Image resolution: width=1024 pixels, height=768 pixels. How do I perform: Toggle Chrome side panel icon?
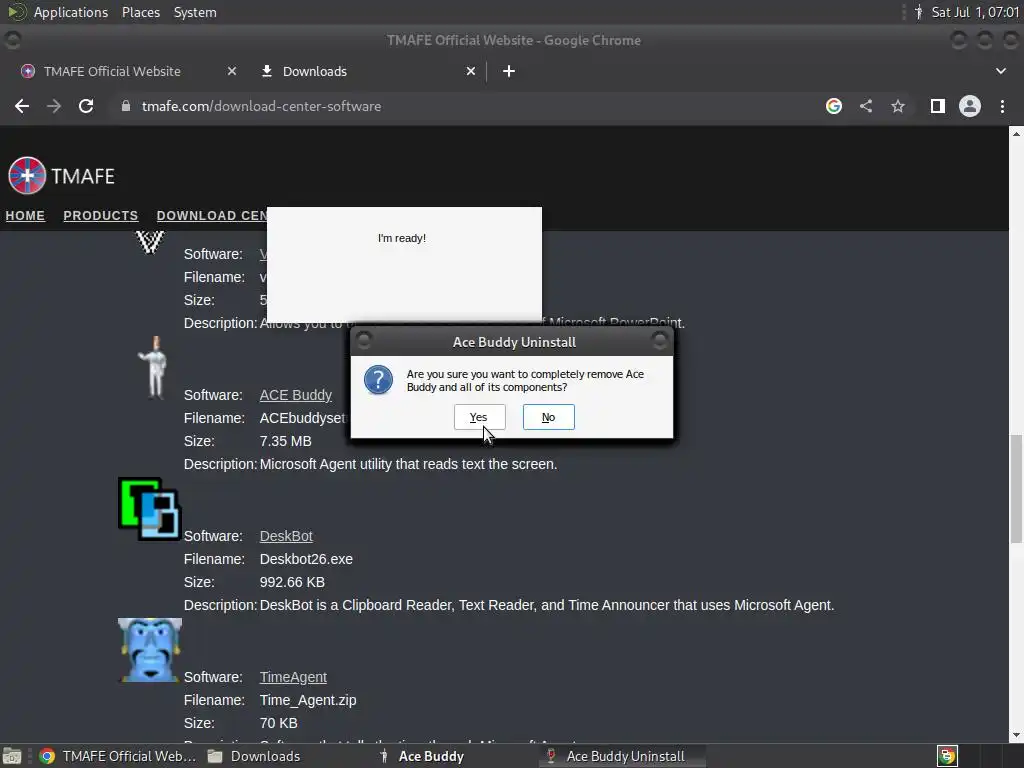938,106
